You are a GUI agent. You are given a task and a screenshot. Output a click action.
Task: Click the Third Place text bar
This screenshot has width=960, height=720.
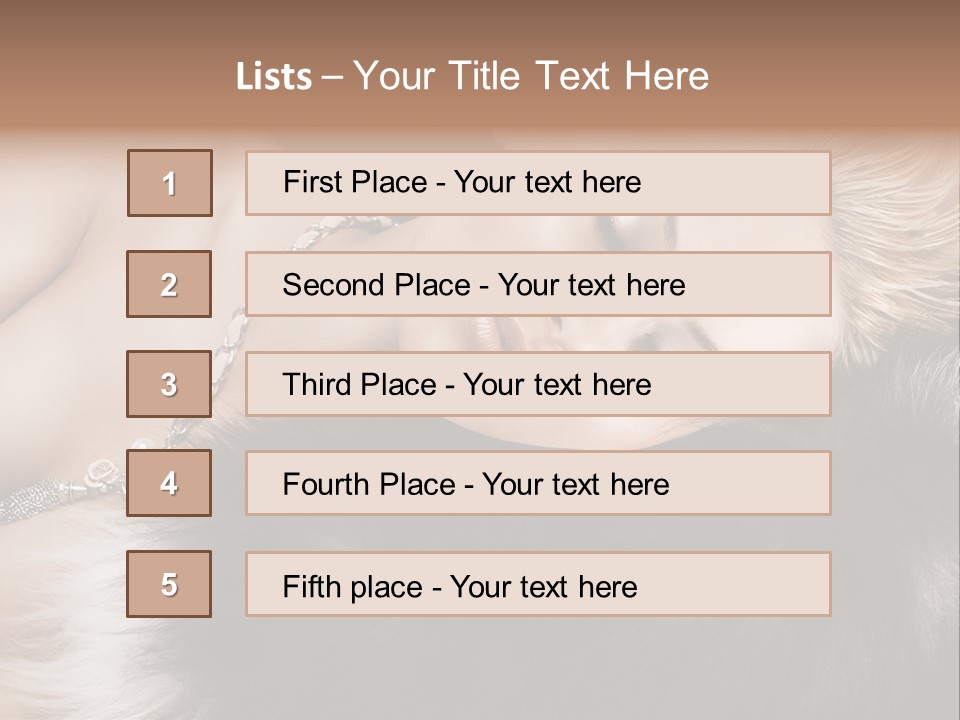point(538,384)
